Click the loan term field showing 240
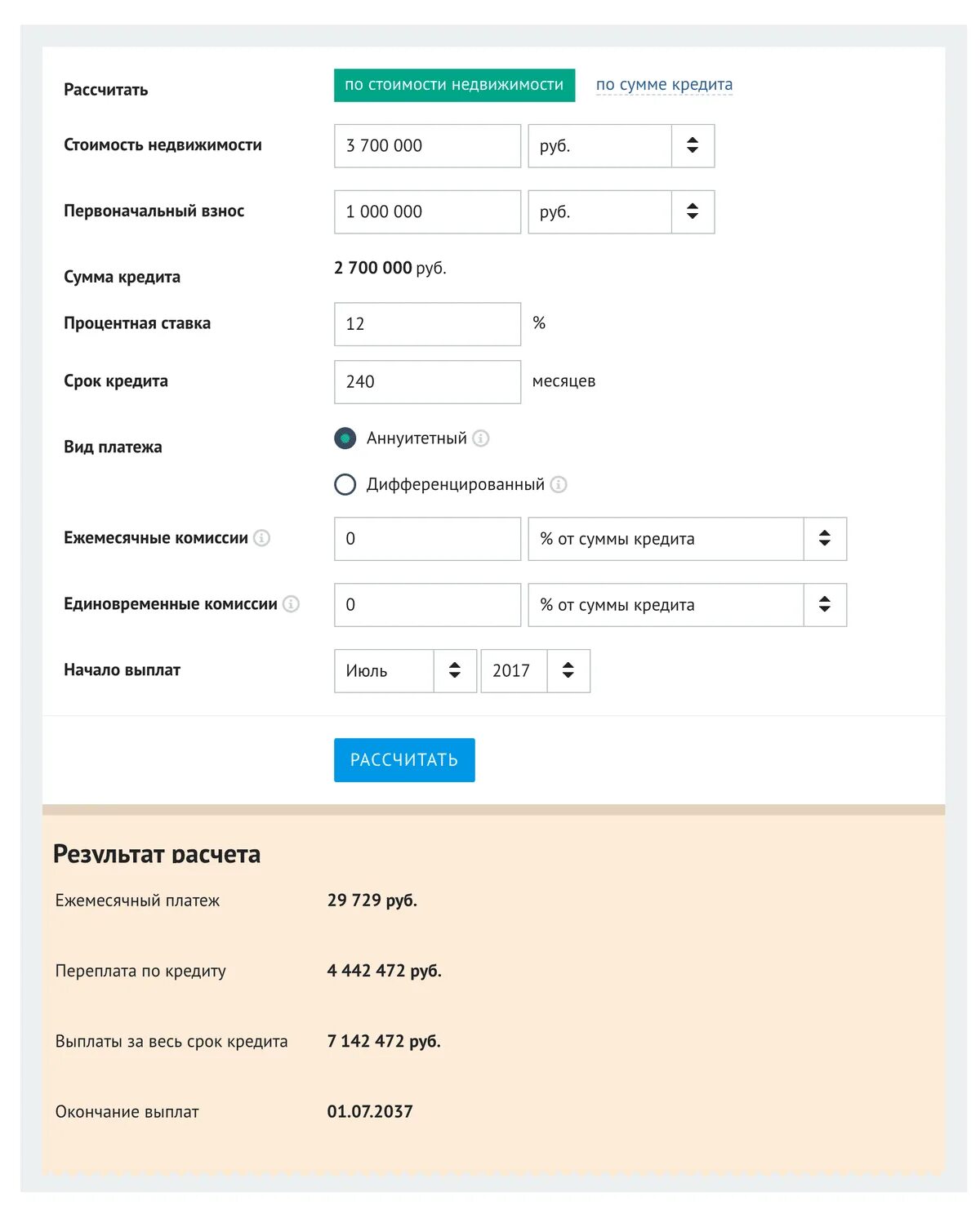The height and width of the screenshot is (1210, 980). click(x=427, y=382)
